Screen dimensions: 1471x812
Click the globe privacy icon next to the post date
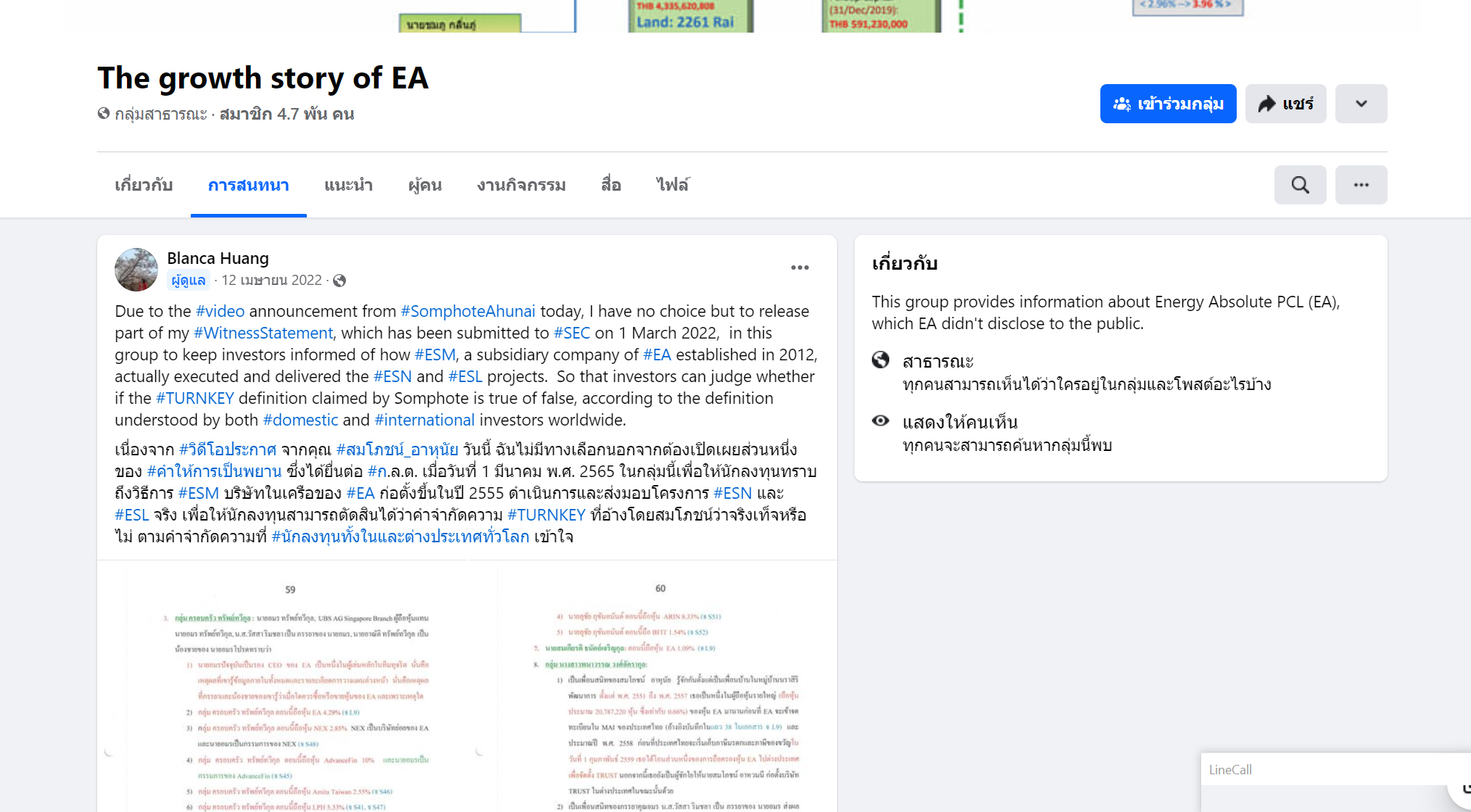(x=339, y=281)
